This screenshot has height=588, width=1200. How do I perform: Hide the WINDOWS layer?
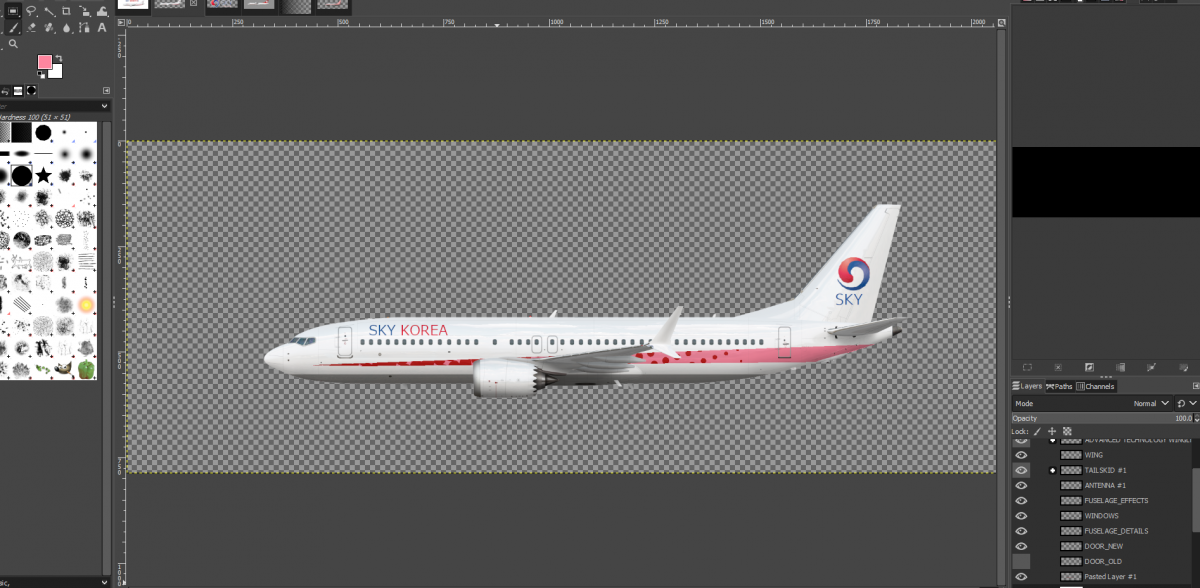[1021, 516]
